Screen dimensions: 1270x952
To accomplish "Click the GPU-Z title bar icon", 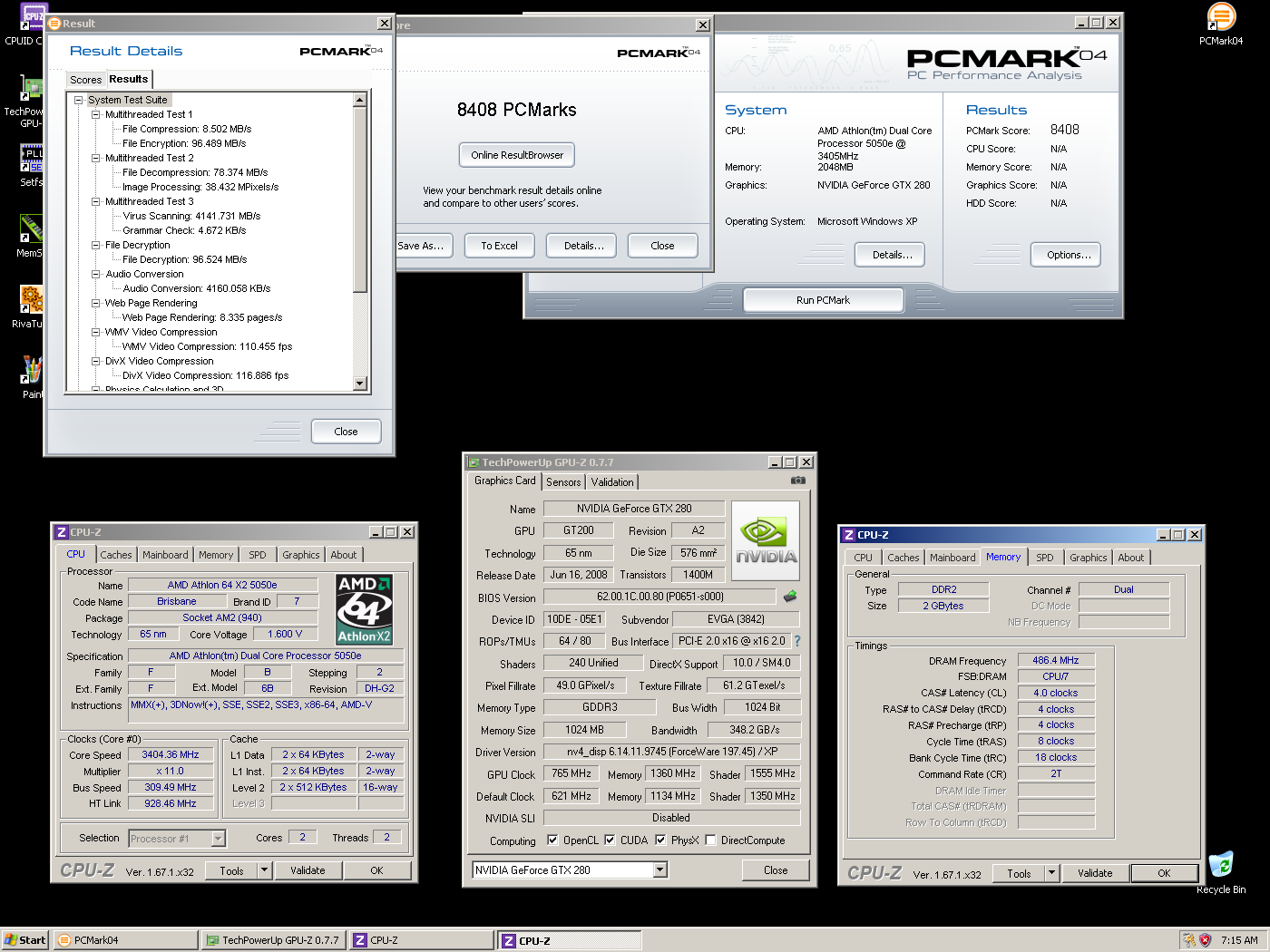I will click(x=474, y=462).
